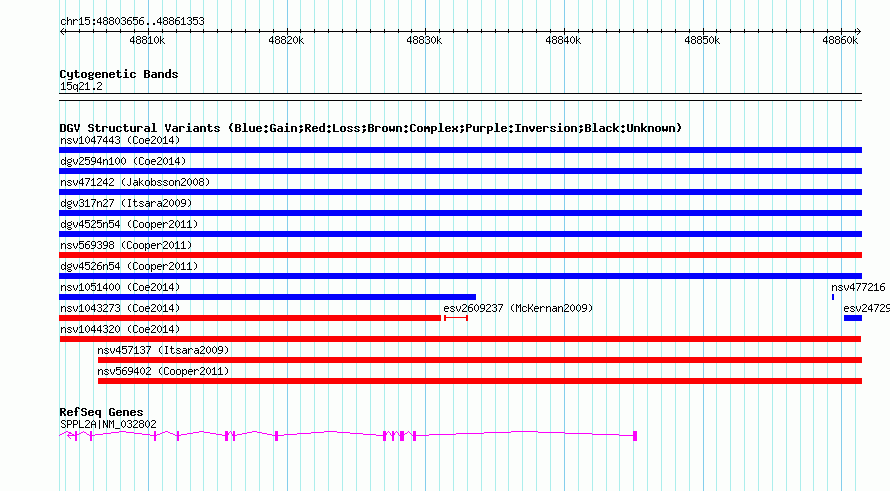This screenshot has width=890, height=491.
Task: Select the blue bar under nsv471242
Action: coord(460,192)
